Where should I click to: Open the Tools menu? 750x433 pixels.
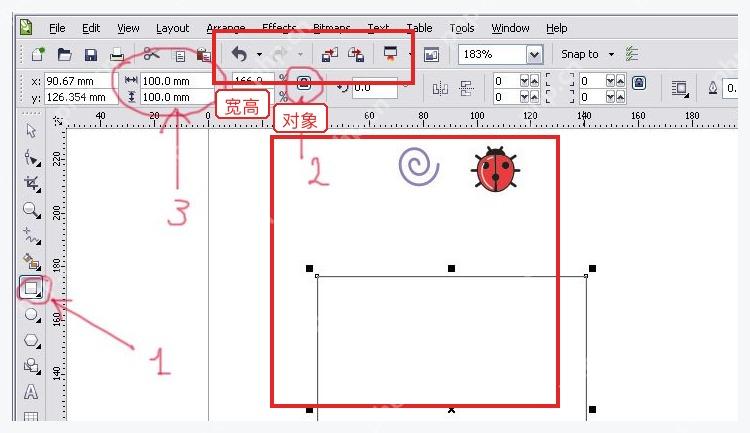pos(462,28)
